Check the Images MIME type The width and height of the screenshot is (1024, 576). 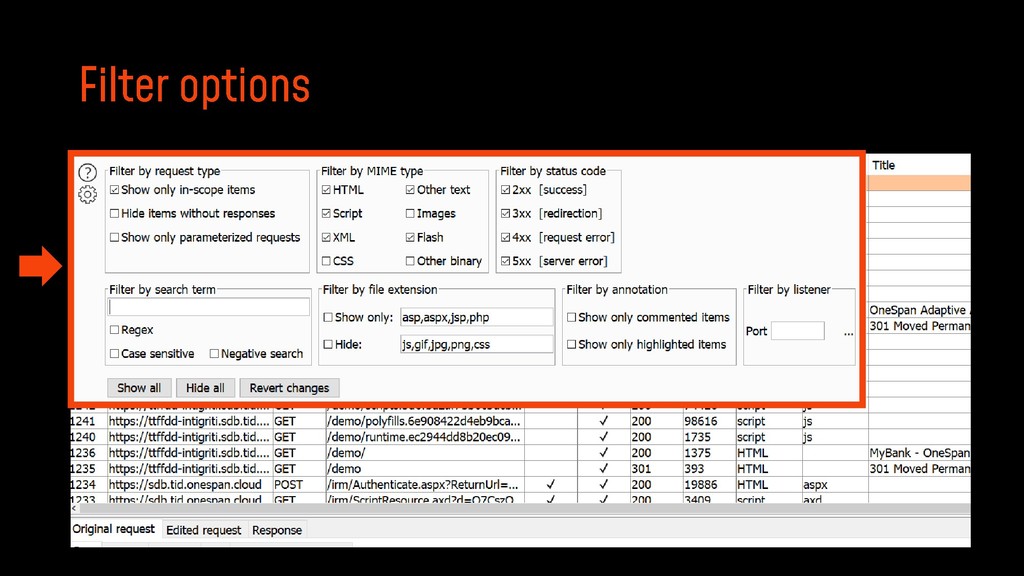coord(410,213)
